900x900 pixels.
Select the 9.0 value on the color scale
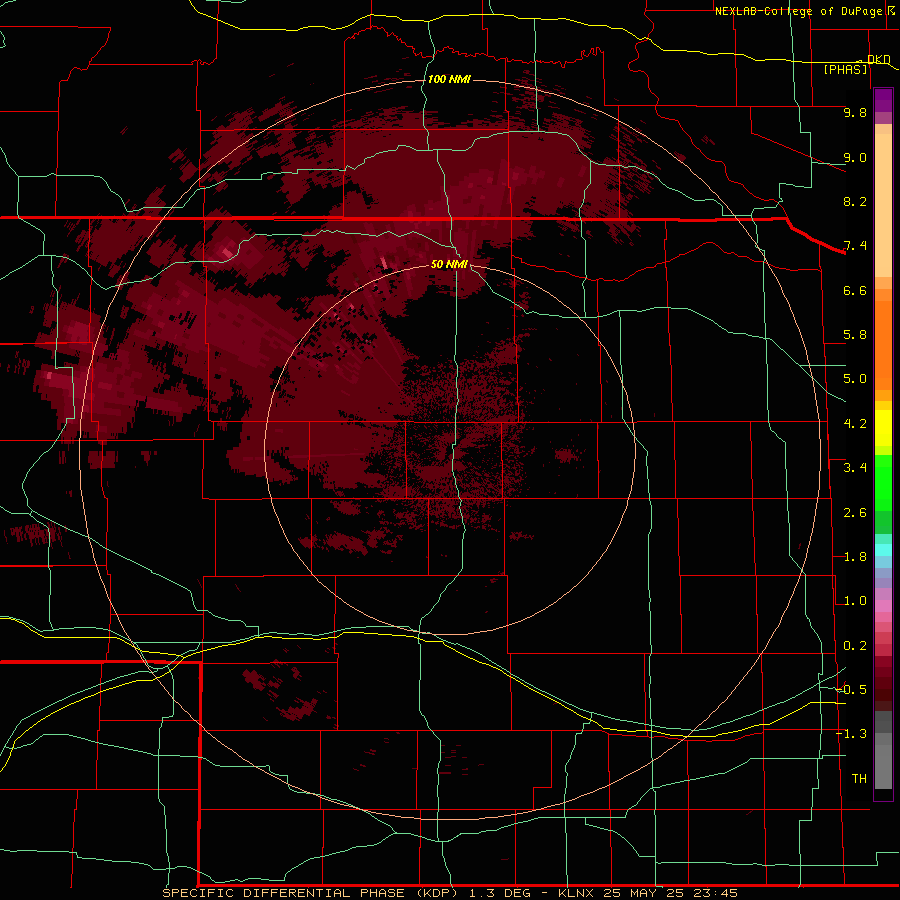pos(855,157)
